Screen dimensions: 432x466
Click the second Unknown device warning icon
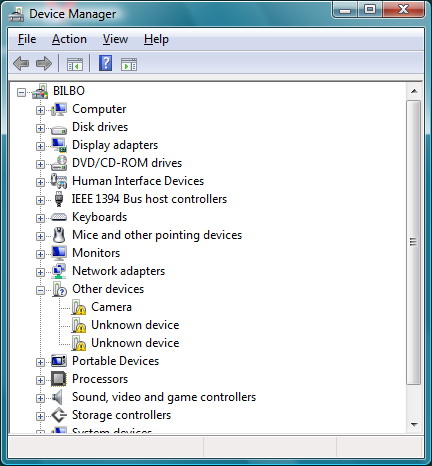tap(78, 343)
